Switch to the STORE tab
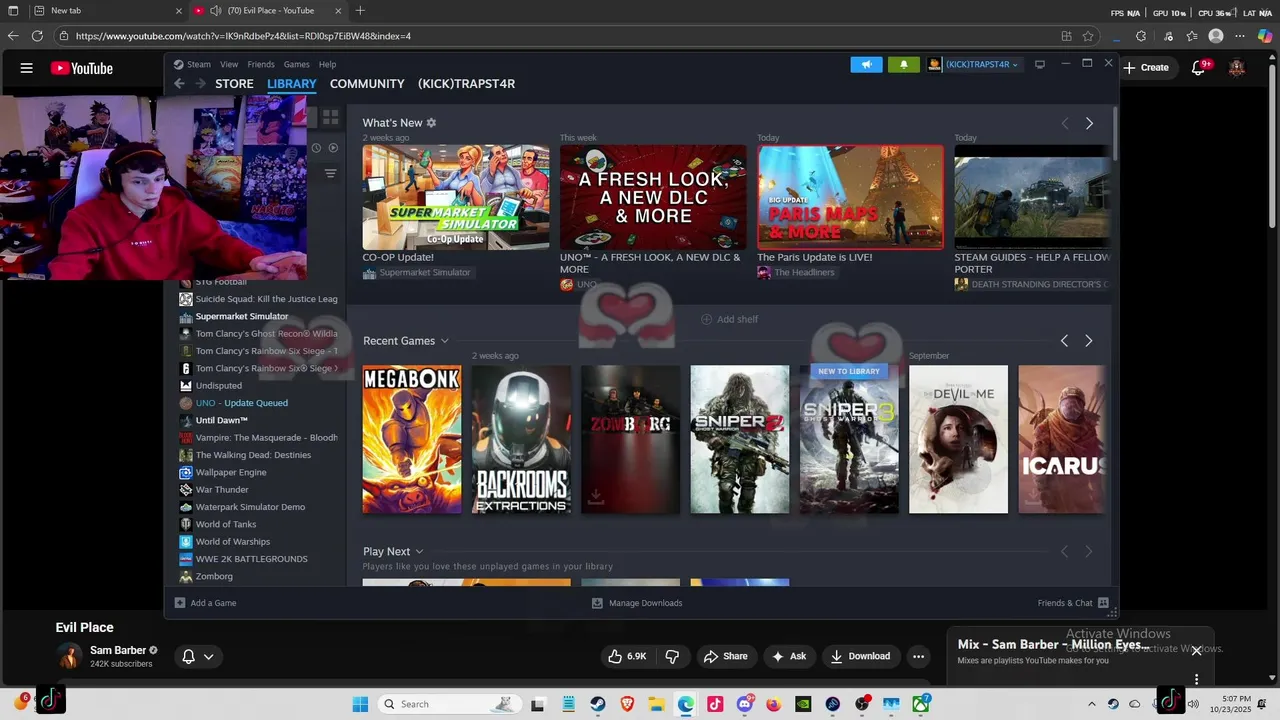Viewport: 1280px width, 720px height. click(x=234, y=84)
